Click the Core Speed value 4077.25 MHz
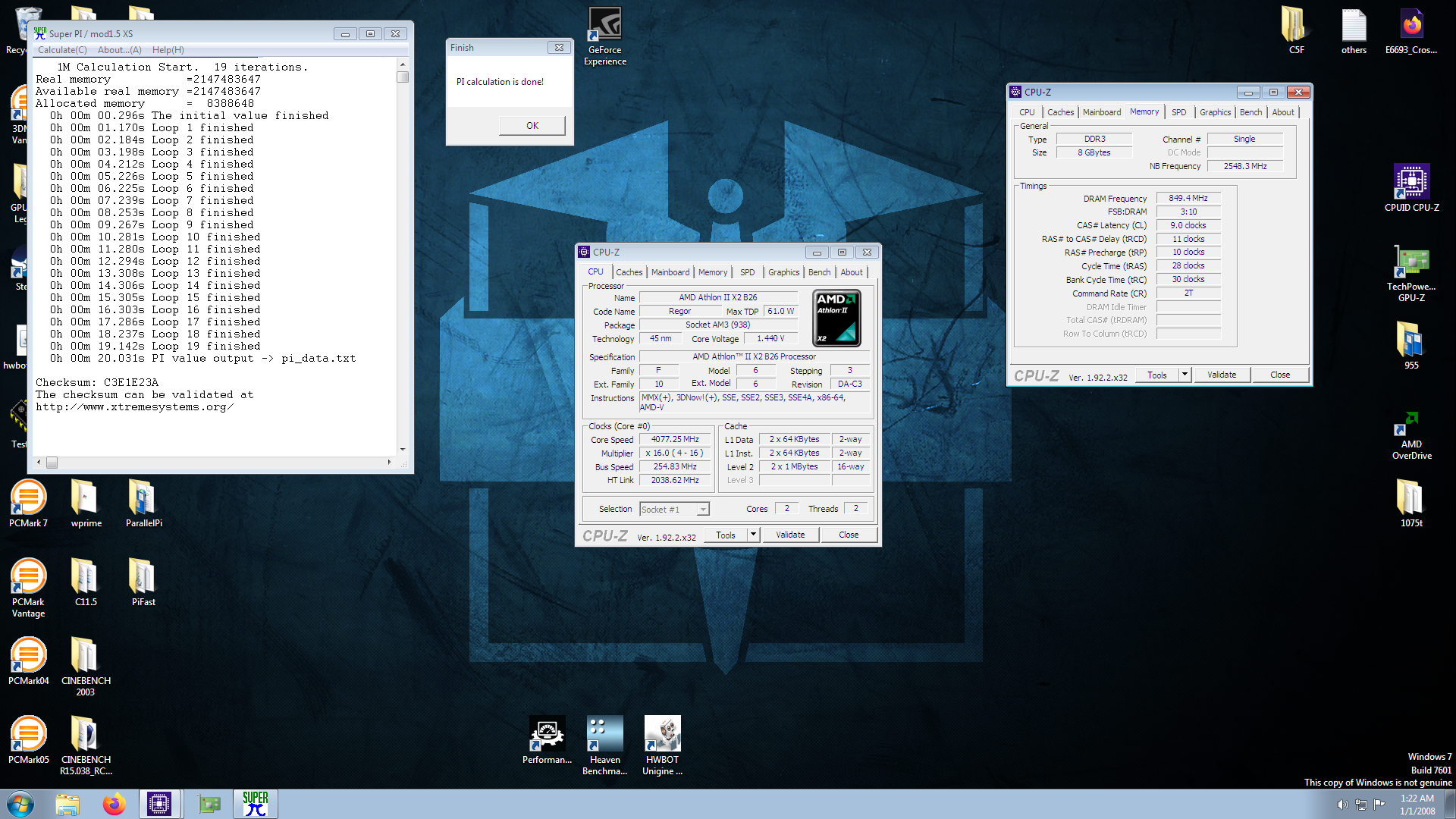Image resolution: width=1456 pixels, height=819 pixels. [675, 439]
